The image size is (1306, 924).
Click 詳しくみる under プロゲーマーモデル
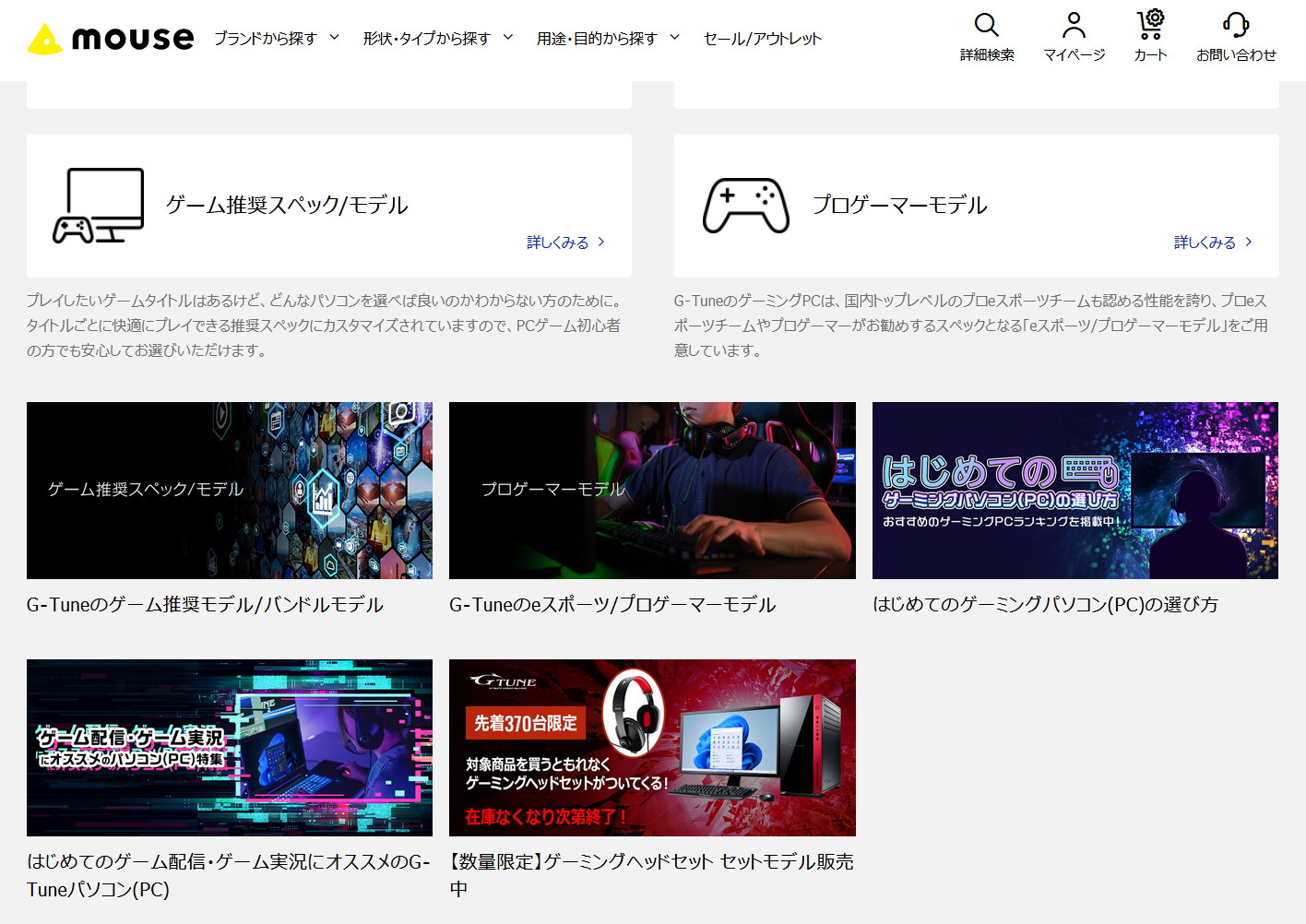click(1205, 243)
